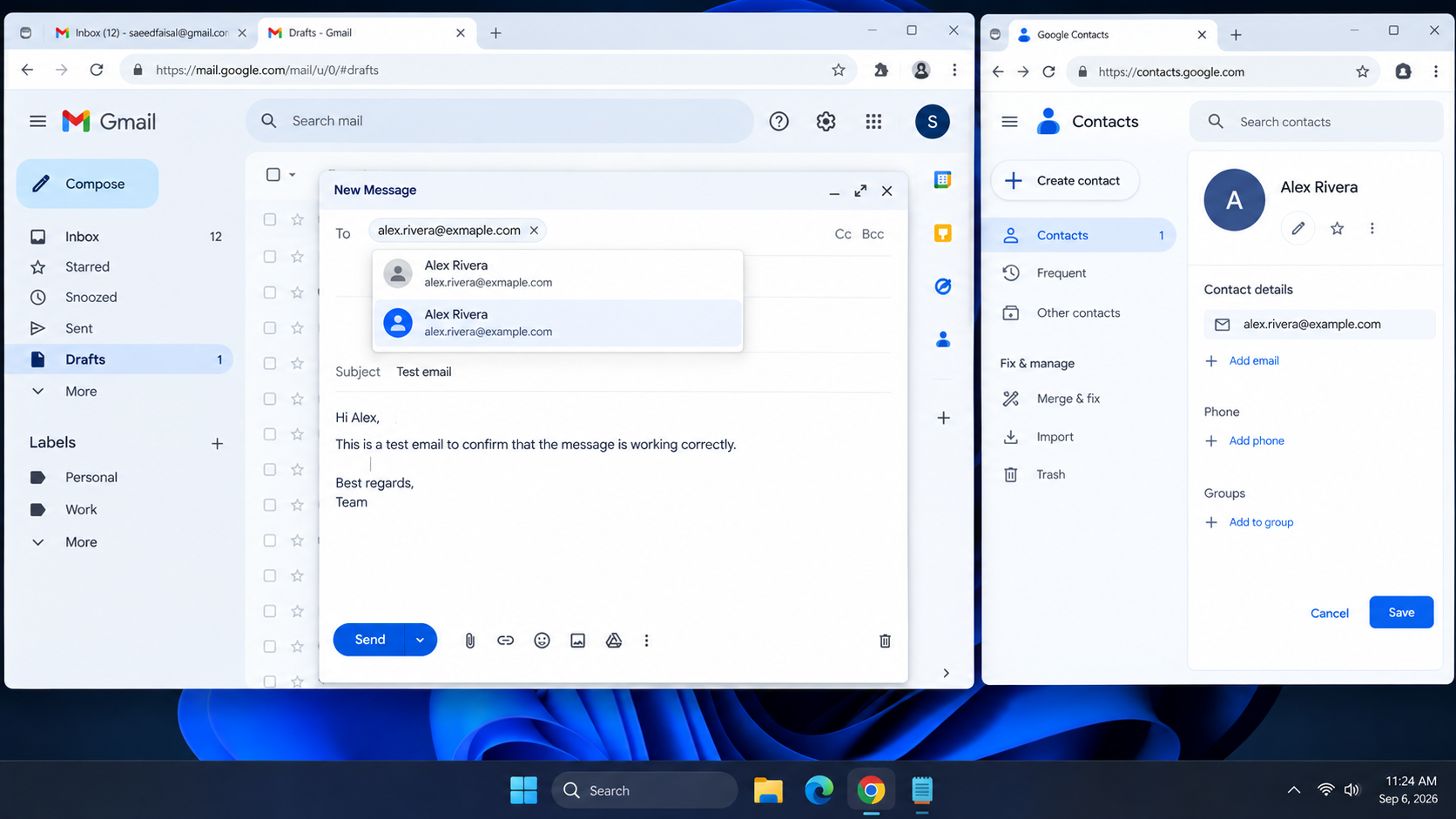Open the Send options dropdown arrow
Viewport: 1456px width, 819px height.
pyautogui.click(x=420, y=640)
